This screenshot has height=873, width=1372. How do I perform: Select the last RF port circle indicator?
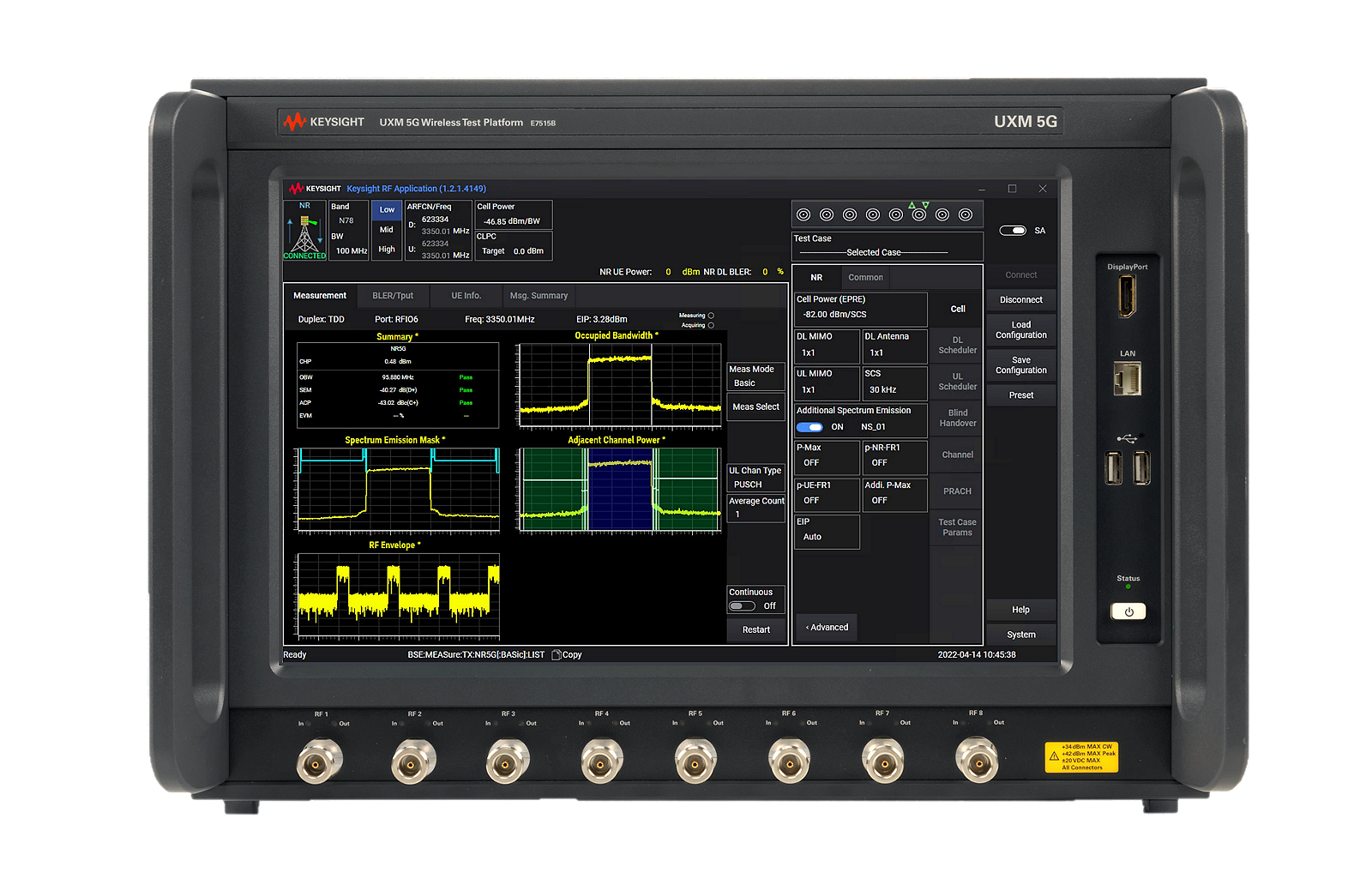coord(966,214)
